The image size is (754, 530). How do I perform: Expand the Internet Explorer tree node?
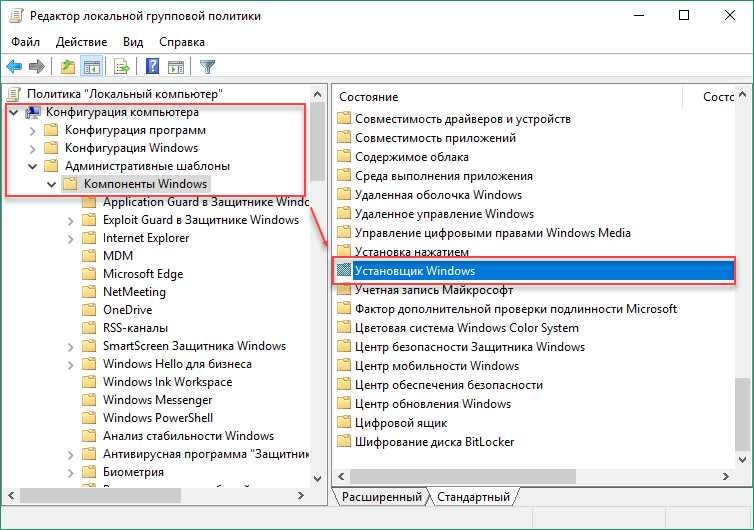[x=71, y=239]
